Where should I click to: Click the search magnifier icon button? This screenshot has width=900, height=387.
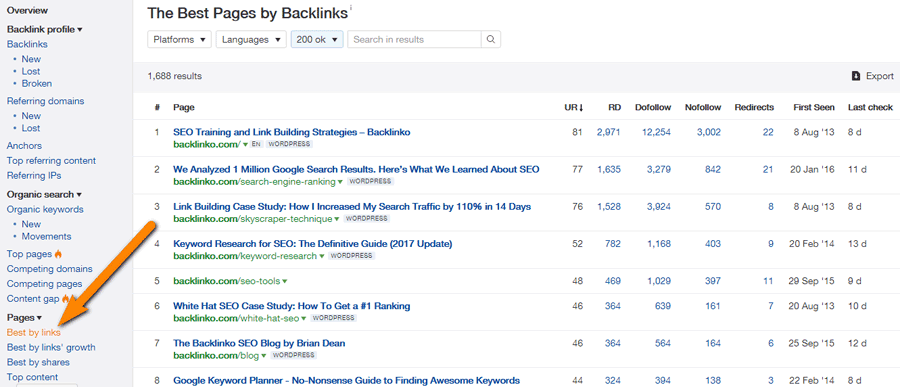(491, 40)
